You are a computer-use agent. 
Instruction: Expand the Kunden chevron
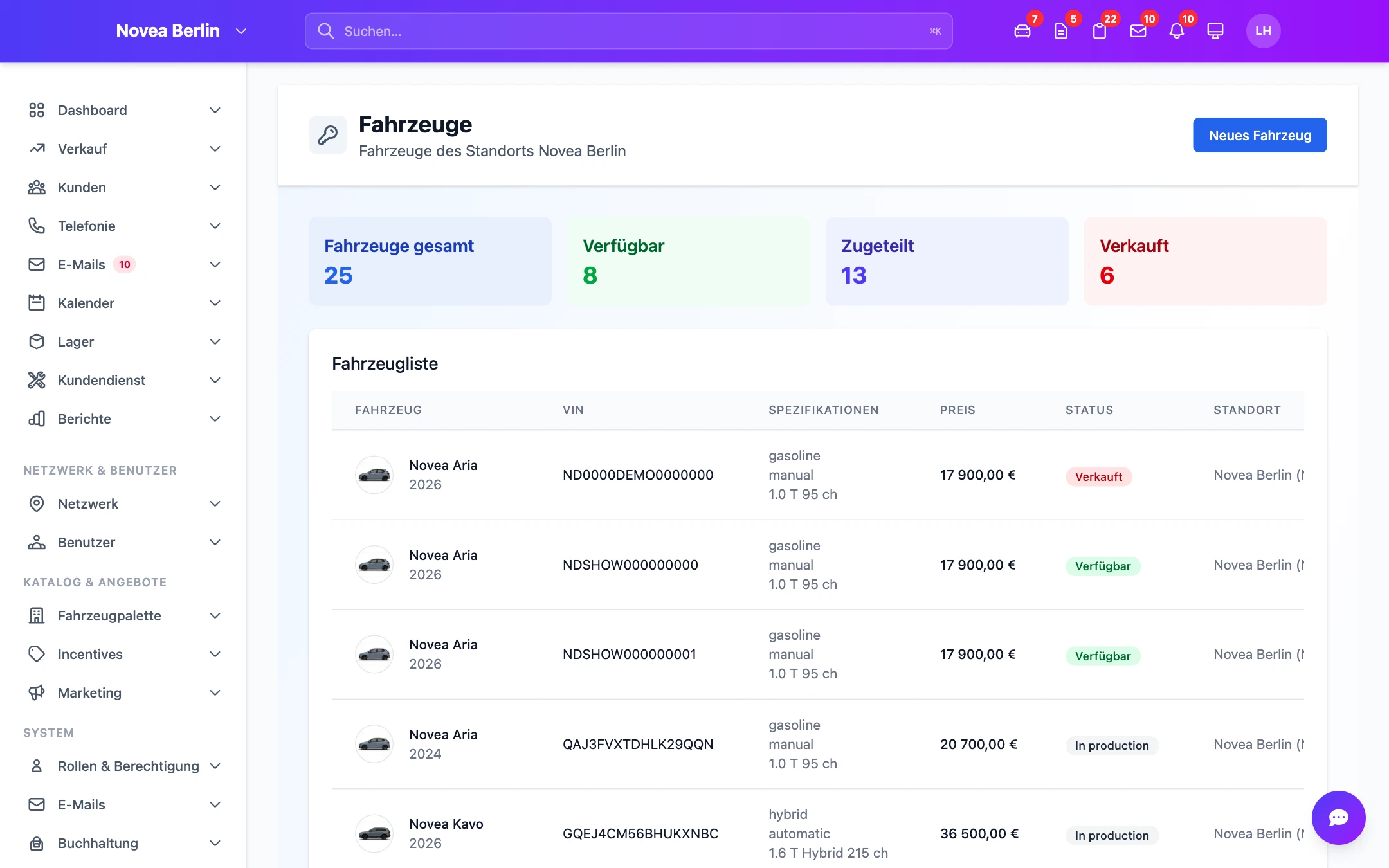[215, 187]
